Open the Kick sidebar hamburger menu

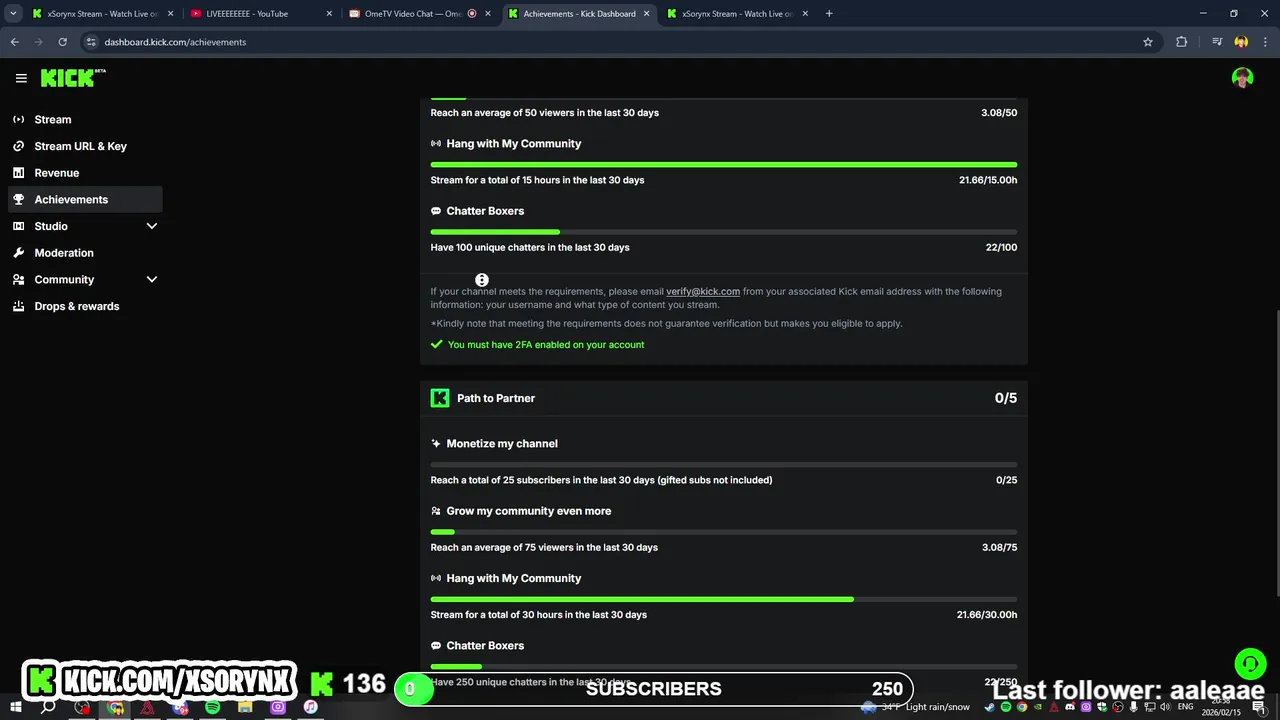point(21,78)
